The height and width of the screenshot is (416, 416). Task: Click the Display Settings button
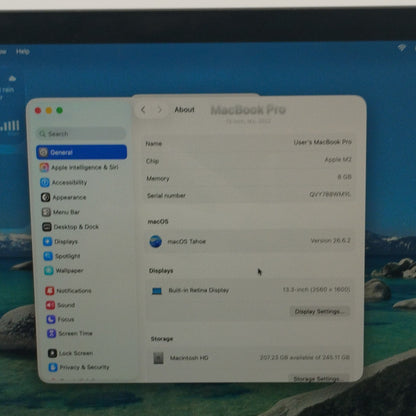click(x=320, y=312)
